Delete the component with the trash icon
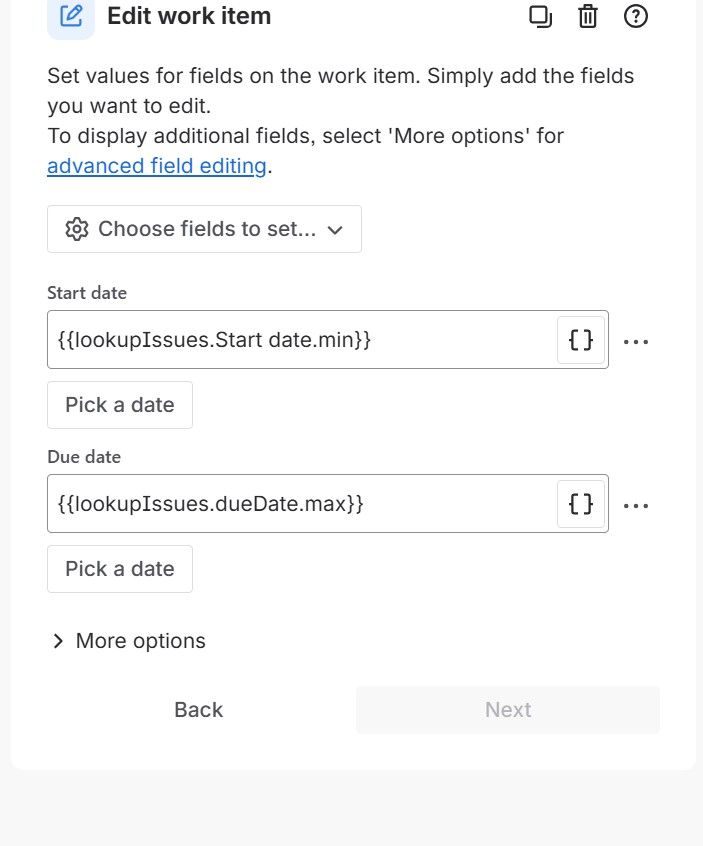Screen dimensions: 703x846 point(588,16)
